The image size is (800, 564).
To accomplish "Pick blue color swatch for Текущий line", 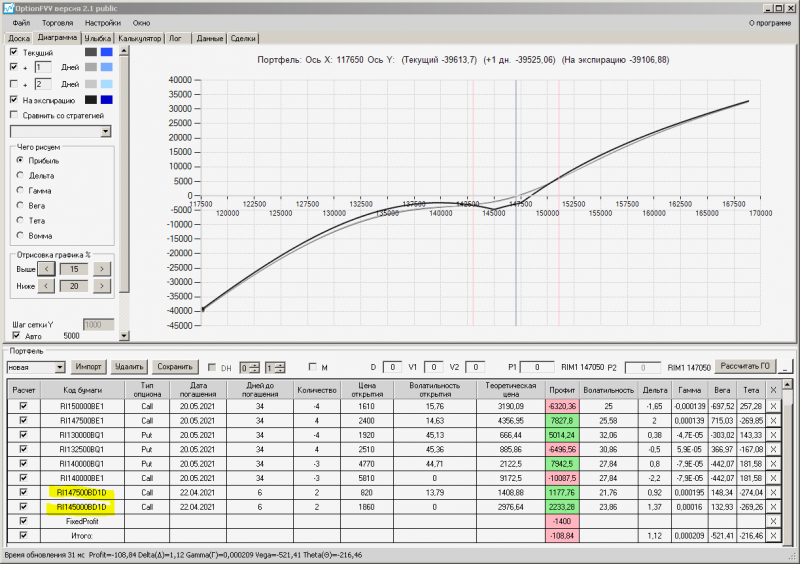I will [107, 52].
